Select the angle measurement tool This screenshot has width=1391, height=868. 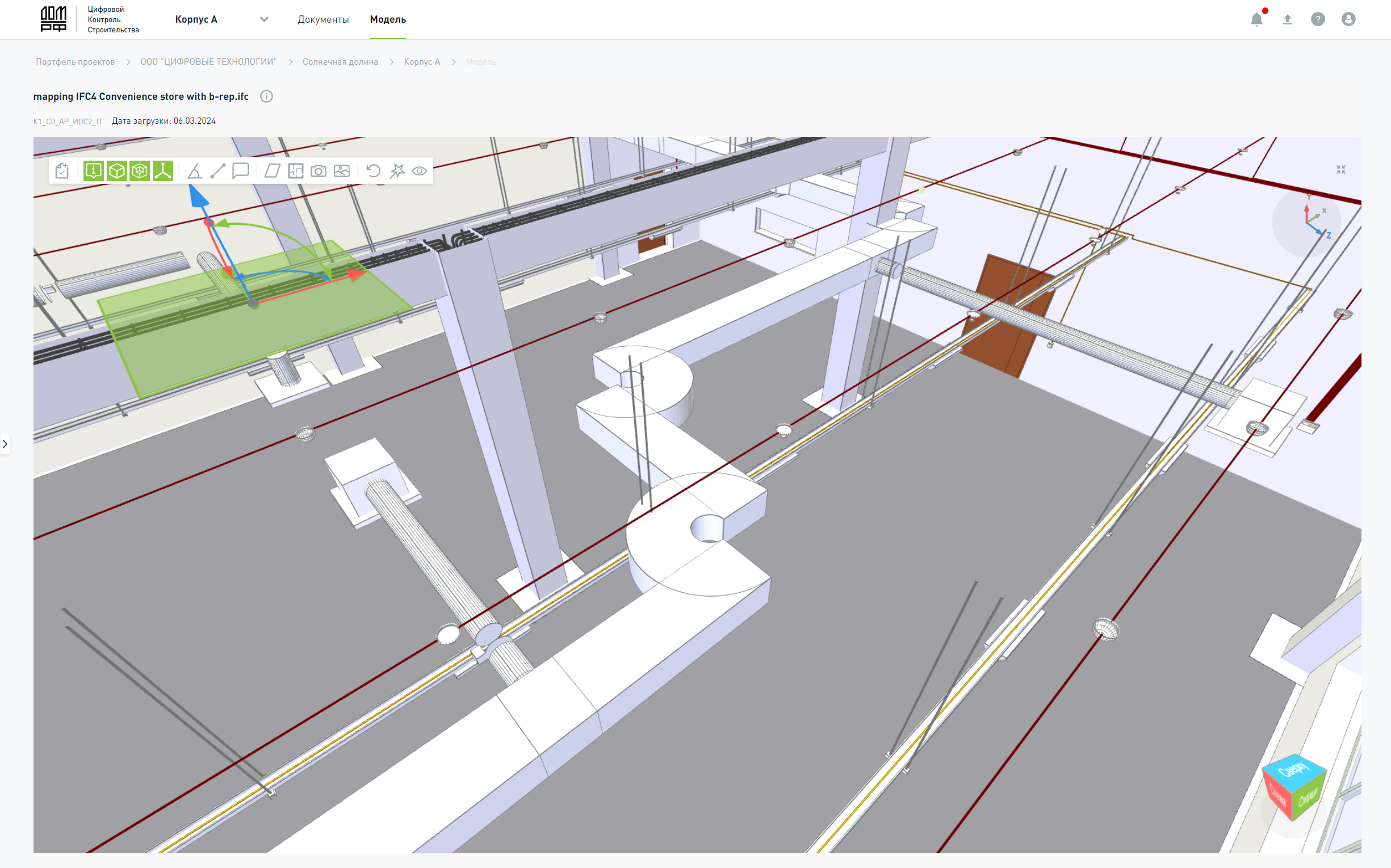pos(195,171)
